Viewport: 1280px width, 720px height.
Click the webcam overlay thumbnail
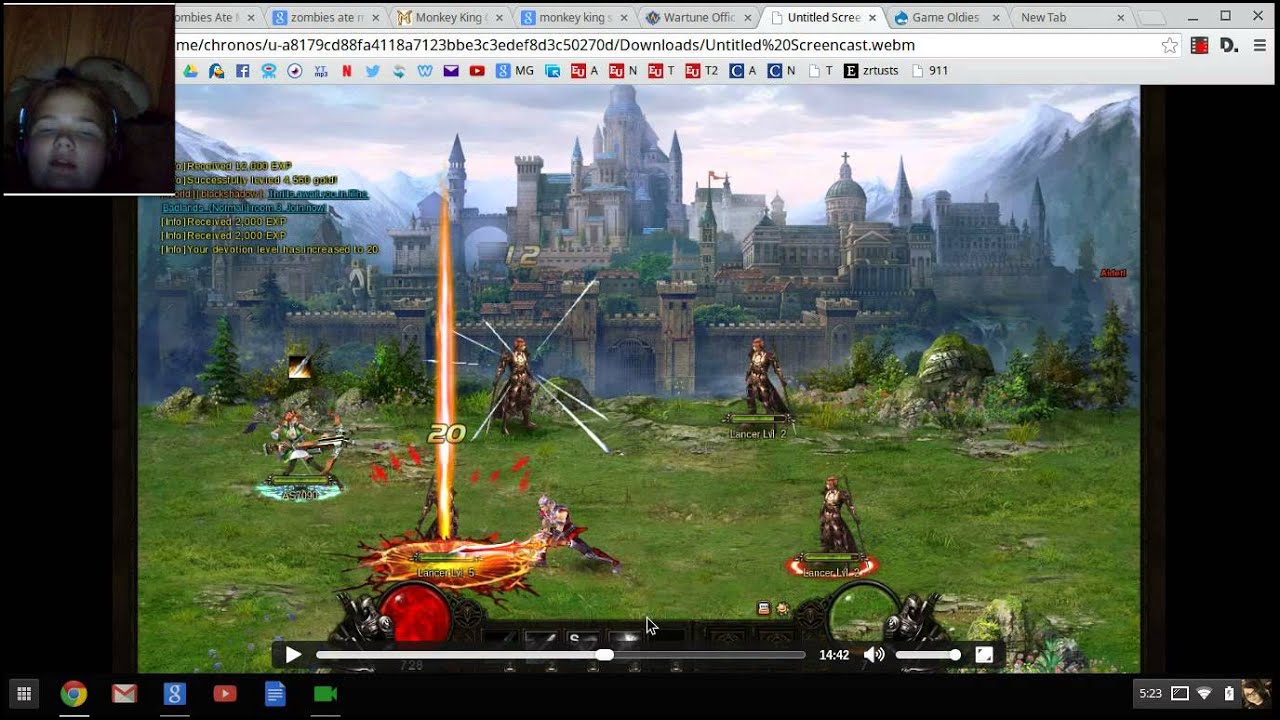coord(89,99)
